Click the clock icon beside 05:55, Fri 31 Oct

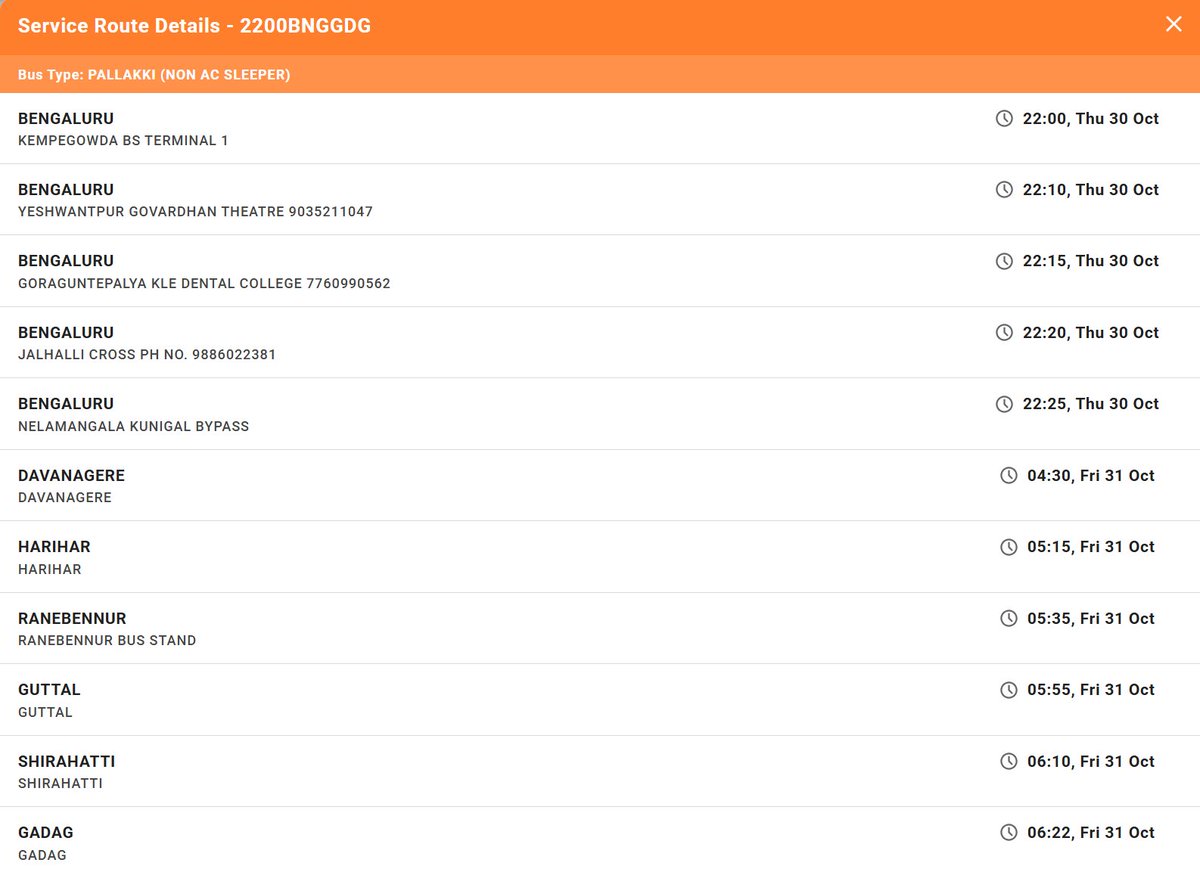[1008, 690]
